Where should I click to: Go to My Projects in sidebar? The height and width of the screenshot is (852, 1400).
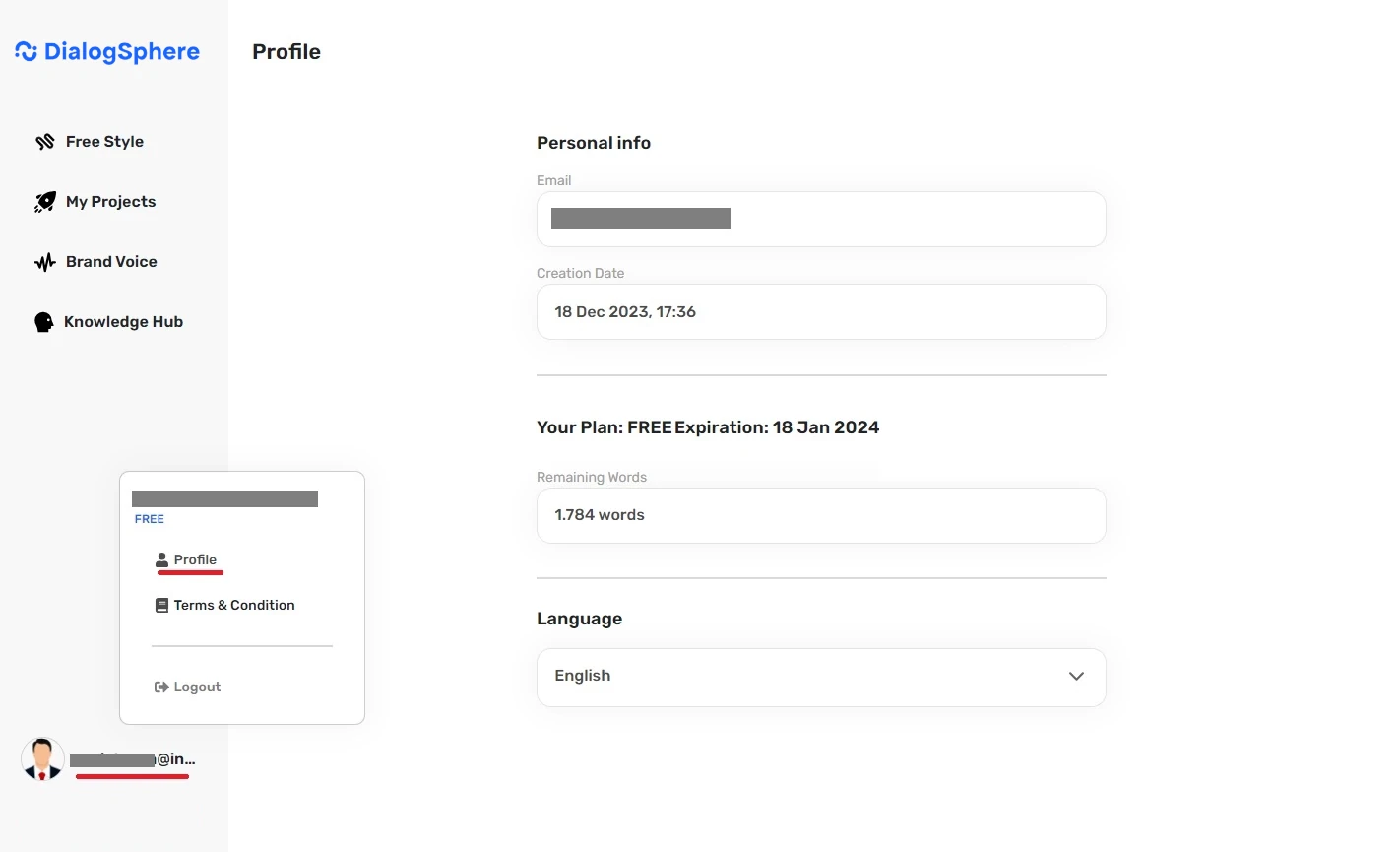pos(110,202)
